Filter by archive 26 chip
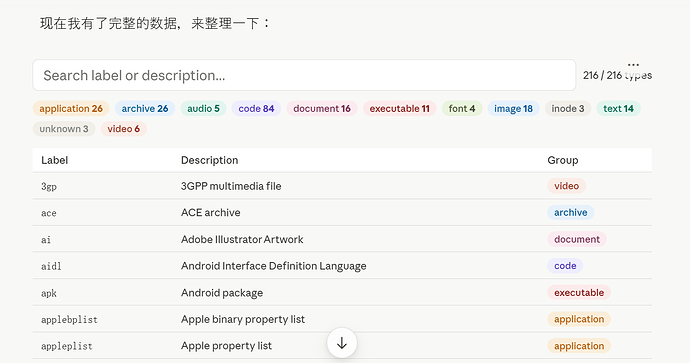 coord(145,109)
